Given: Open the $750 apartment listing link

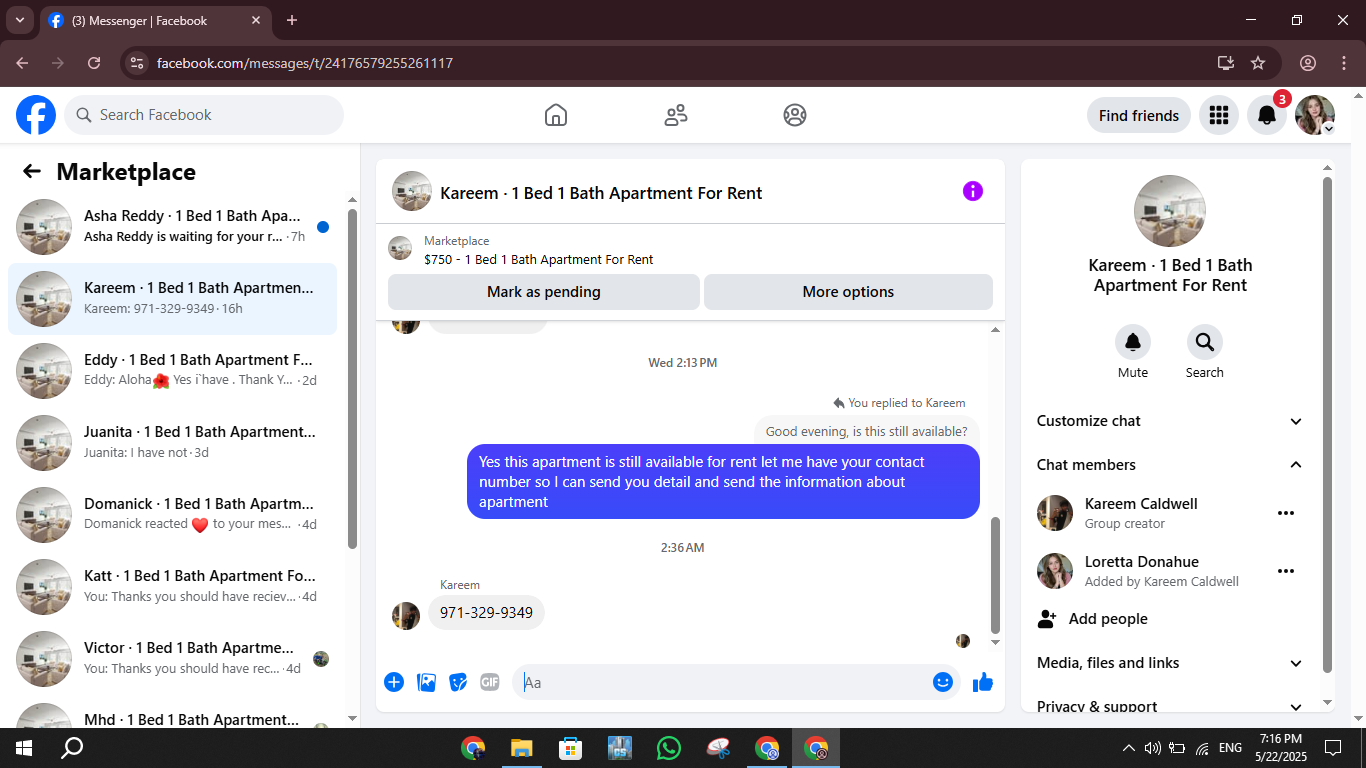Looking at the screenshot, I should [538, 260].
